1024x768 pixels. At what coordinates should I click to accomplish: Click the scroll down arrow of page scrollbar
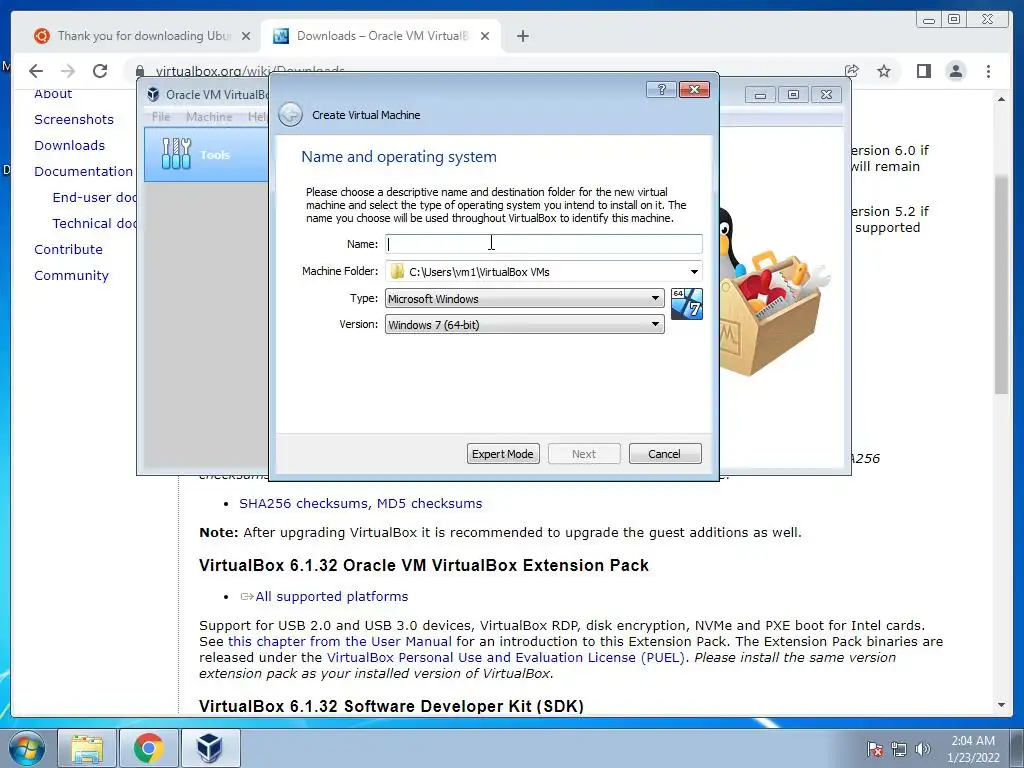coord(1002,705)
